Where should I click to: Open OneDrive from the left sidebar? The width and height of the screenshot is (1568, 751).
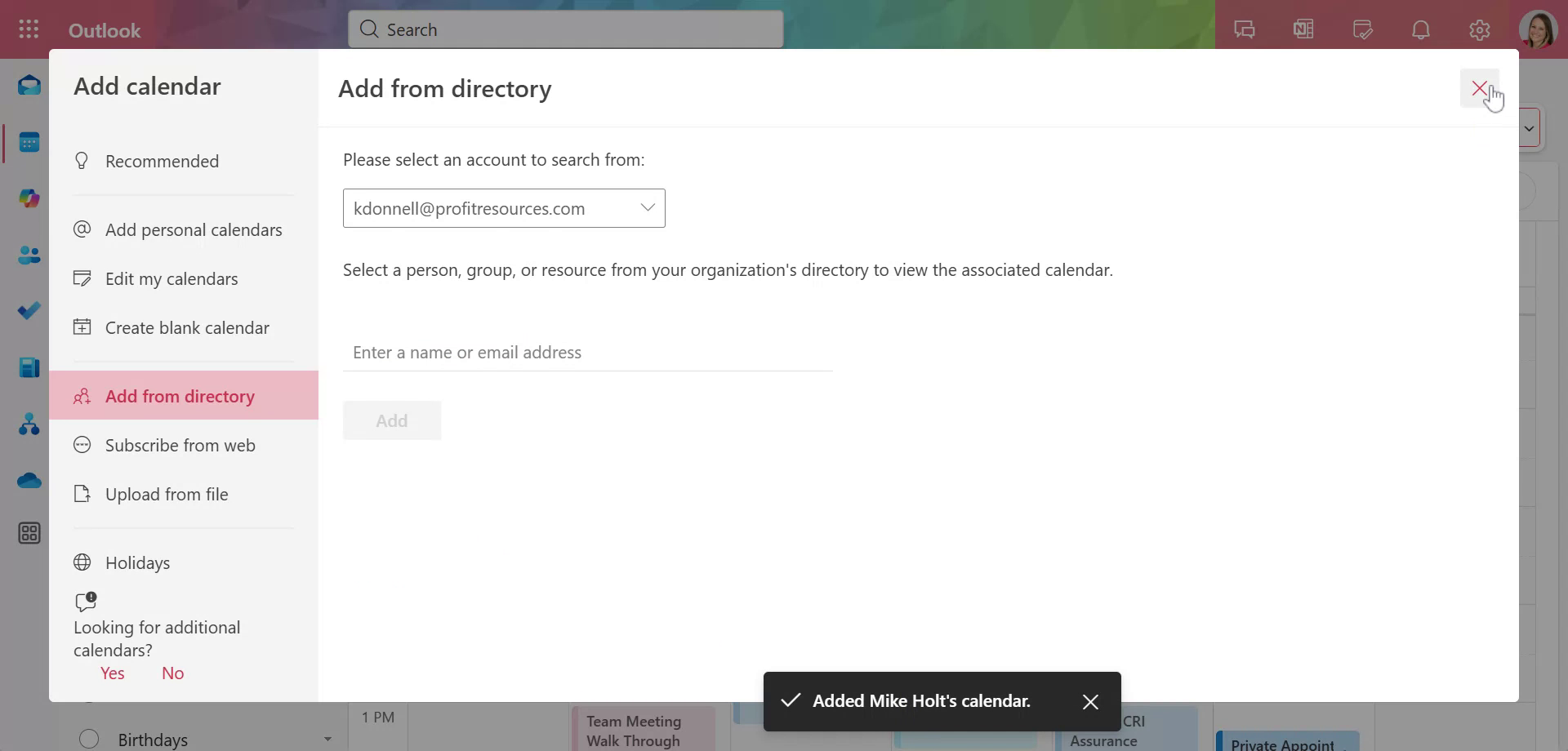click(29, 481)
